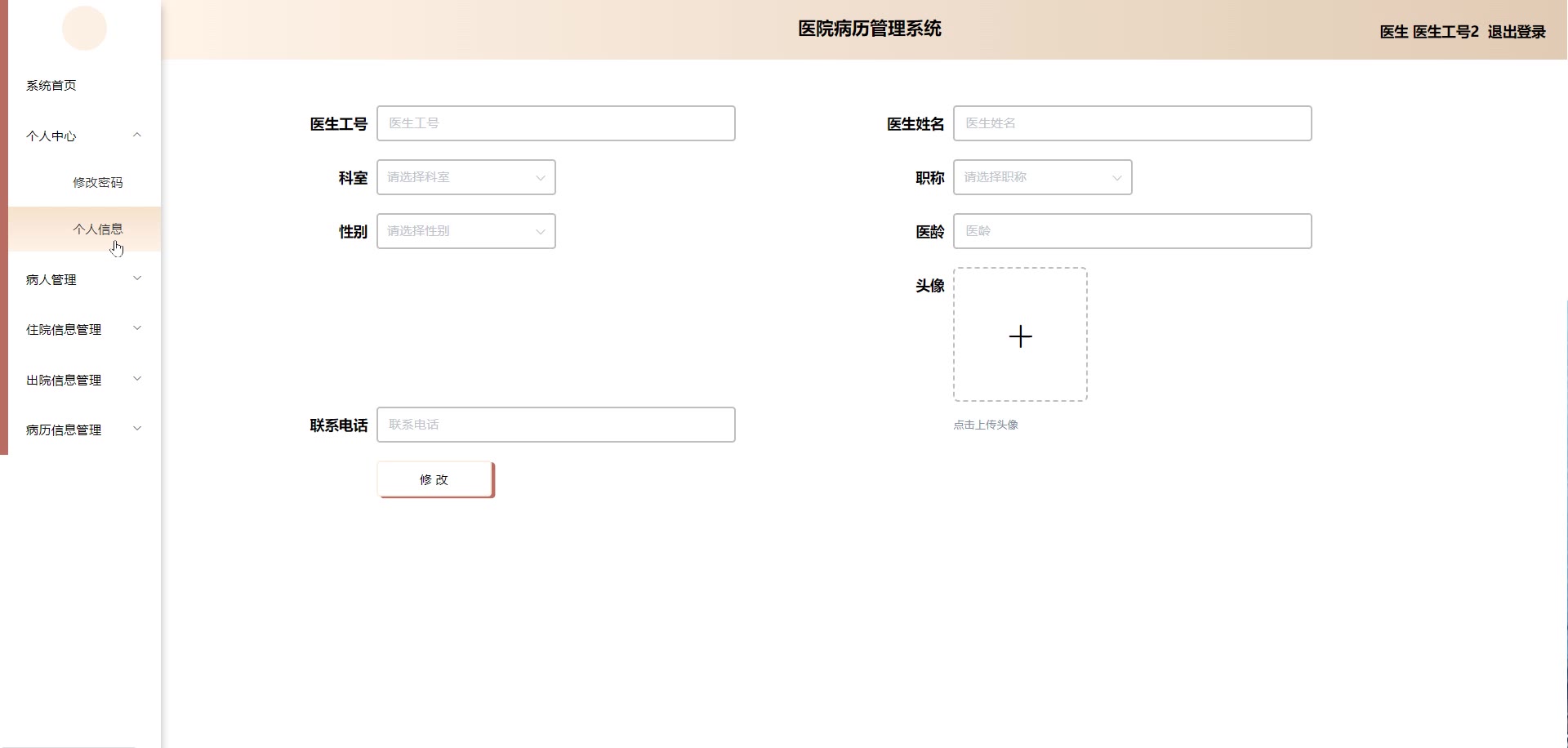Image resolution: width=1568 pixels, height=748 pixels.
Task: Collapse the 个人中心 menu section
Action: click(x=84, y=136)
